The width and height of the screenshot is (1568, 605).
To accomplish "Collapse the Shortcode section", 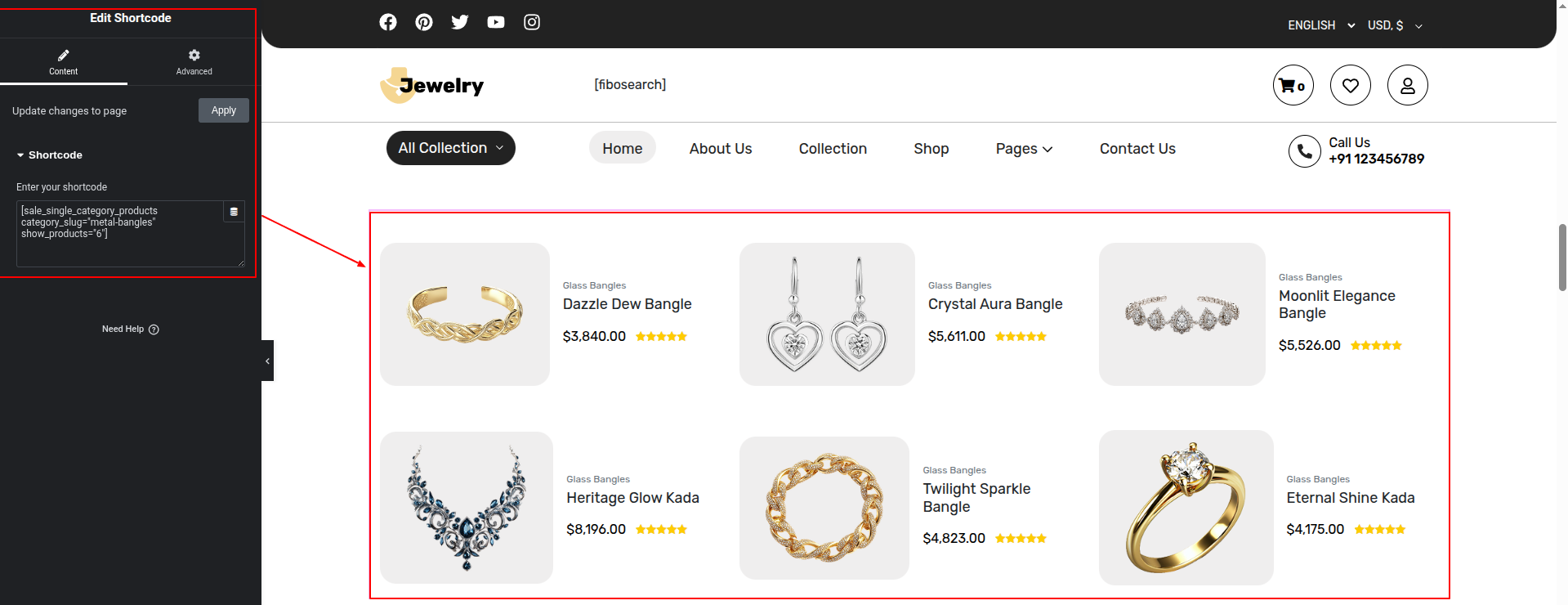I will (49, 155).
